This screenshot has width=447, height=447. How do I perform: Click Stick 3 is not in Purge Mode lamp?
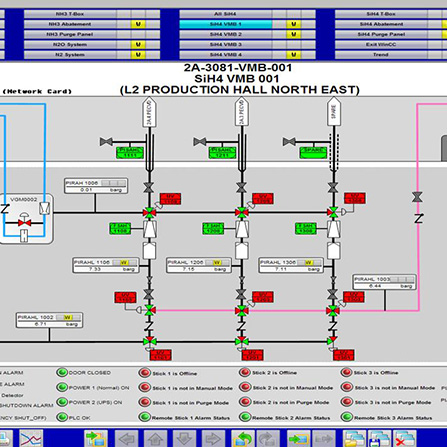coord(346,402)
